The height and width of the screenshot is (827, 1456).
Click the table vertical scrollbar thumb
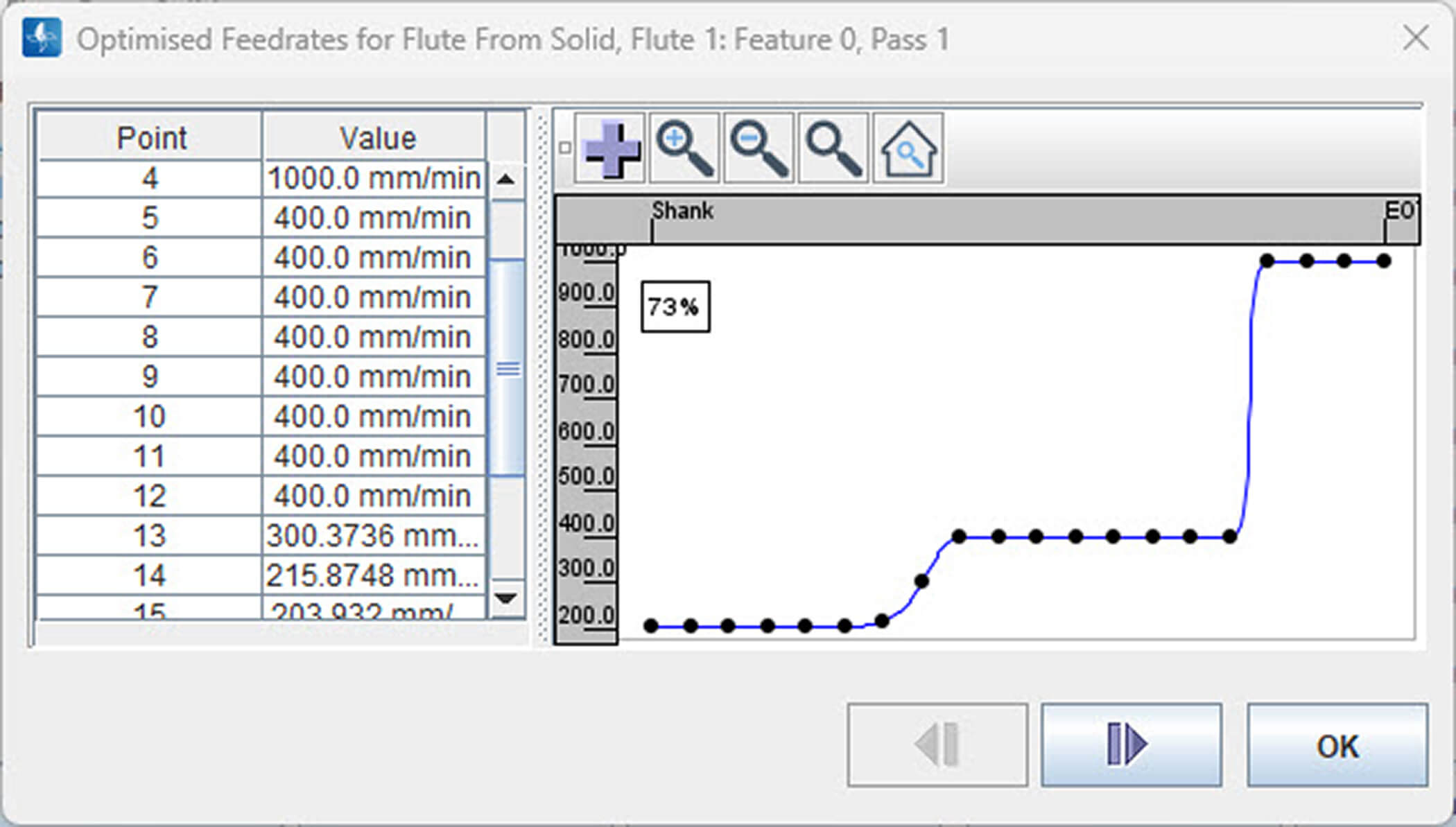pos(508,368)
